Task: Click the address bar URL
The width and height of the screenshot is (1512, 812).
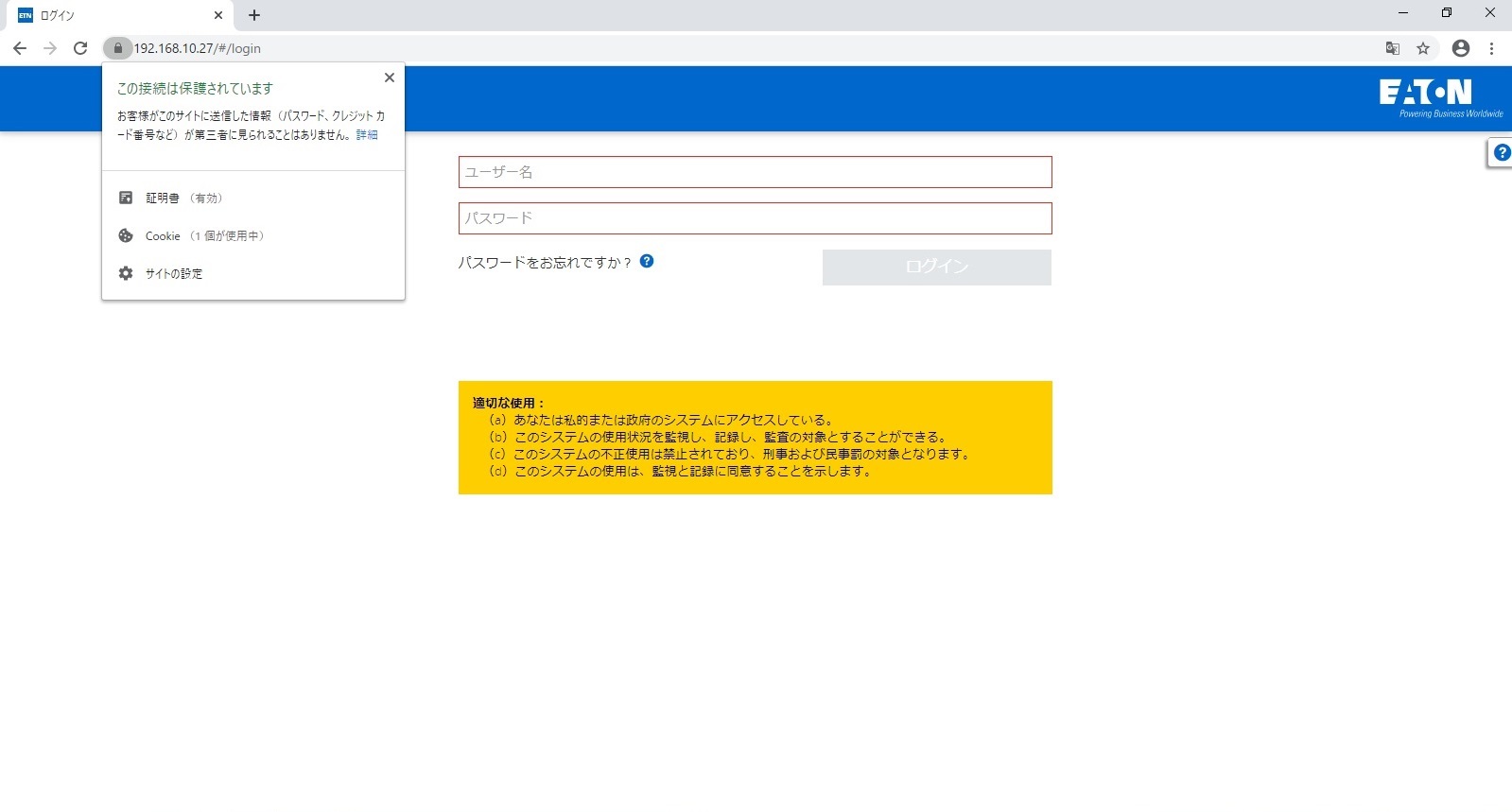Action: (198, 48)
